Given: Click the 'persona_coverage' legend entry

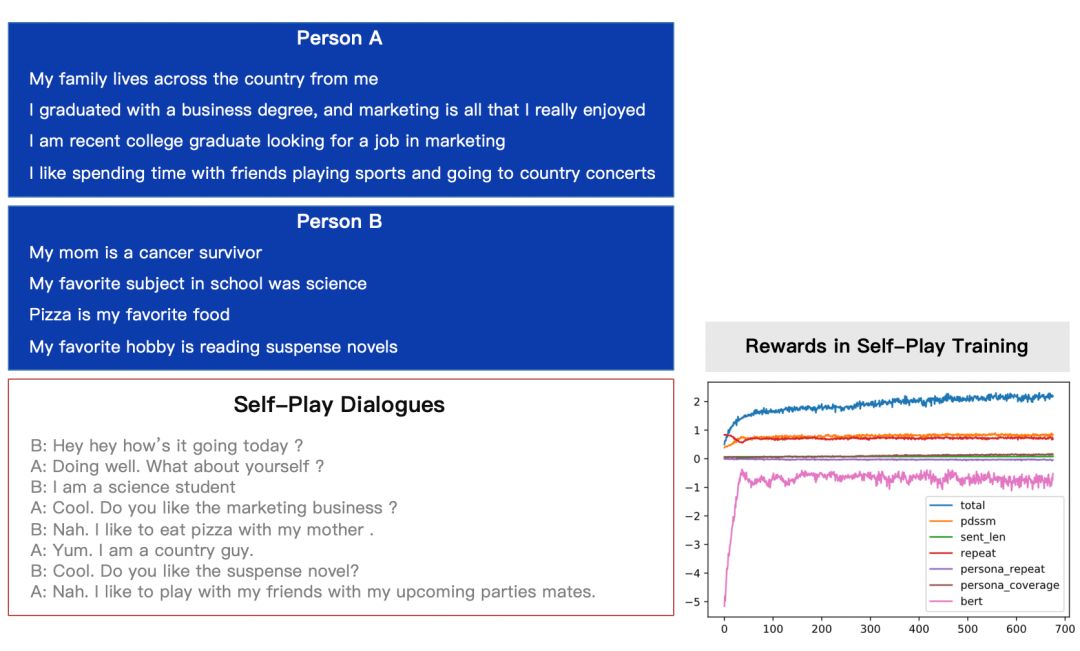Looking at the screenshot, I should pos(994,585).
